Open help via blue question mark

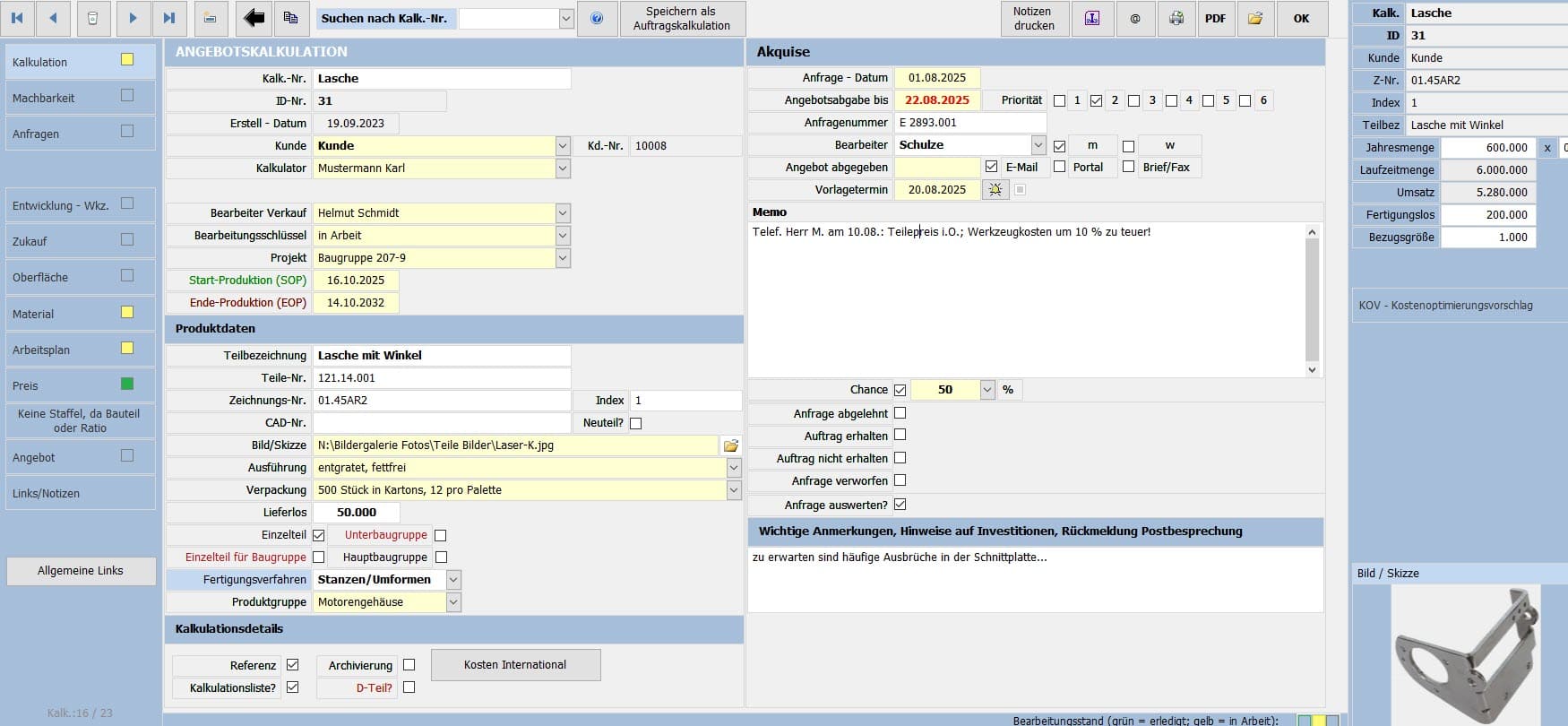point(597,18)
